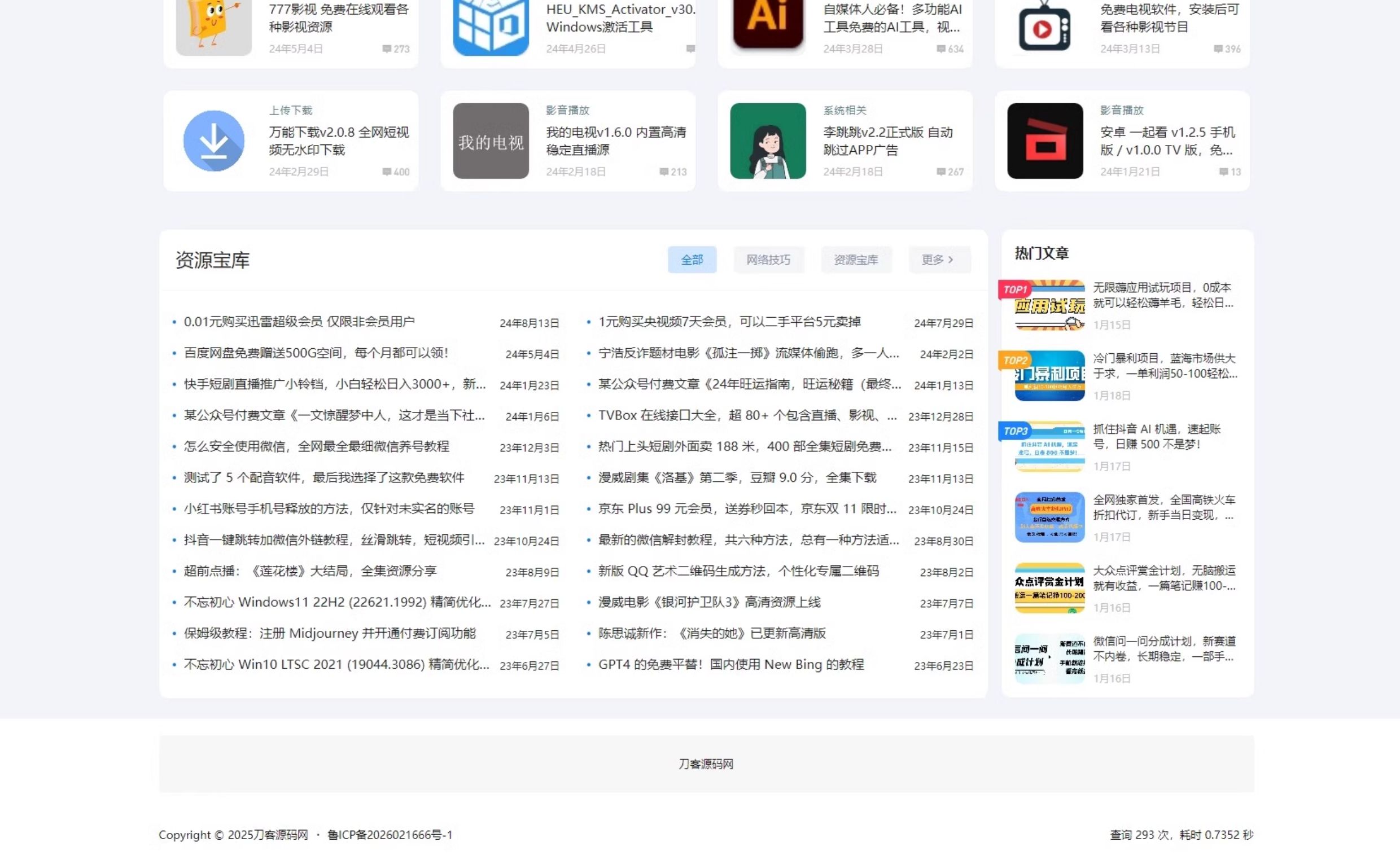Open 新版 QQ 艺术二维码生成方法 article
The width and height of the screenshot is (1400, 860).
738,571
